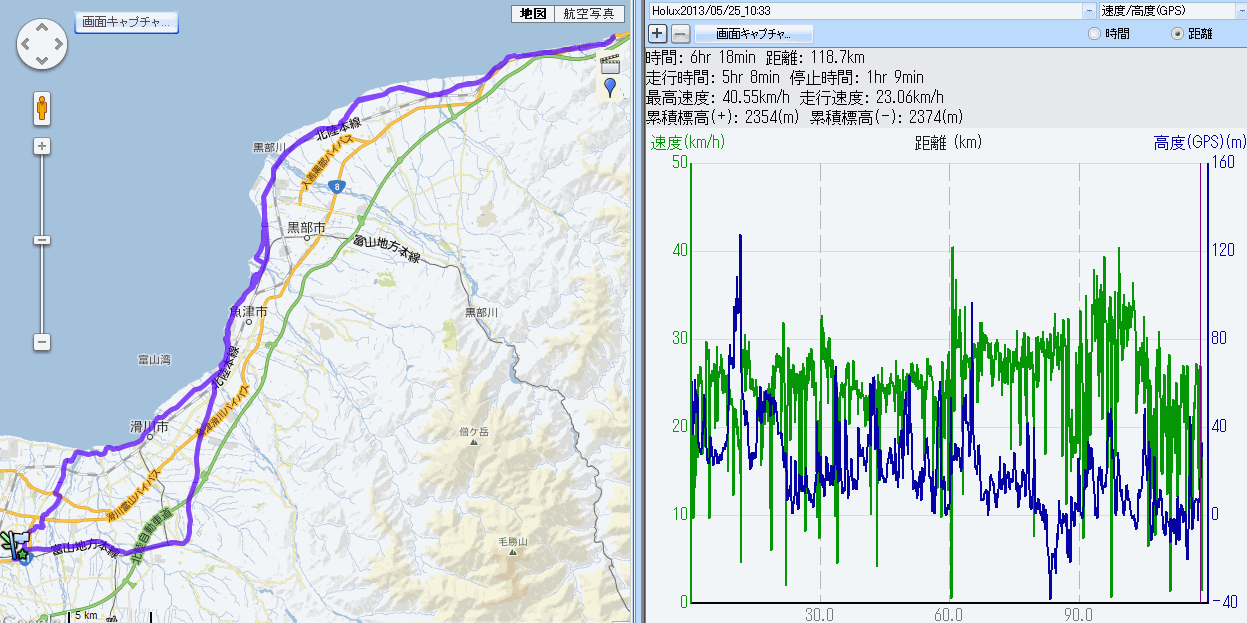Pick the Street View pegman icon

[42, 108]
